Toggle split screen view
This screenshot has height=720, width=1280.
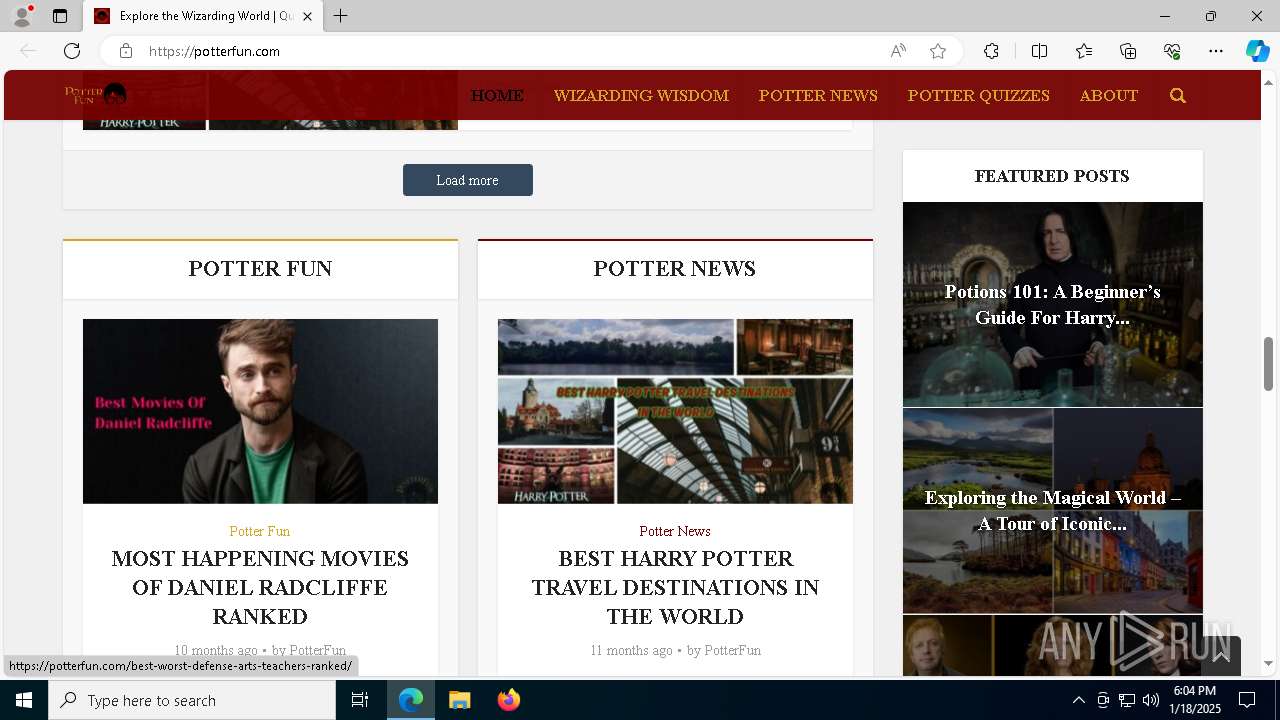(x=1039, y=51)
